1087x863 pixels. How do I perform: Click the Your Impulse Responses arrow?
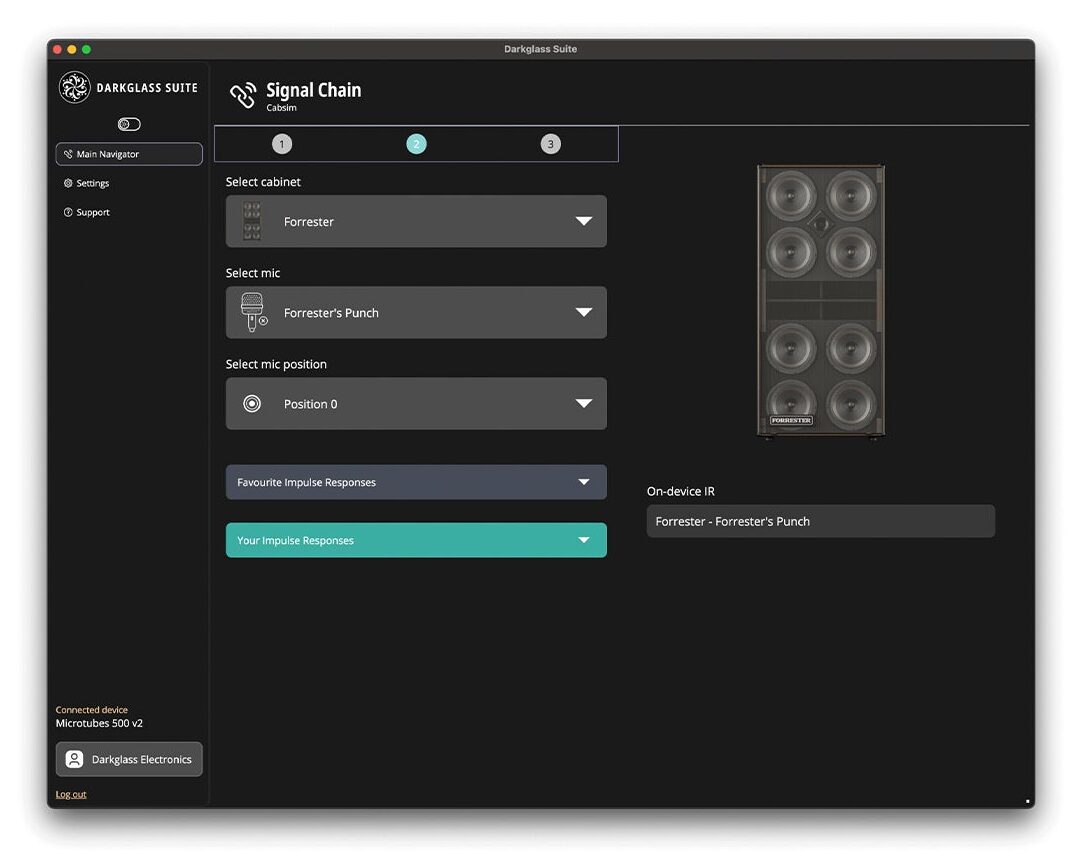coord(584,540)
